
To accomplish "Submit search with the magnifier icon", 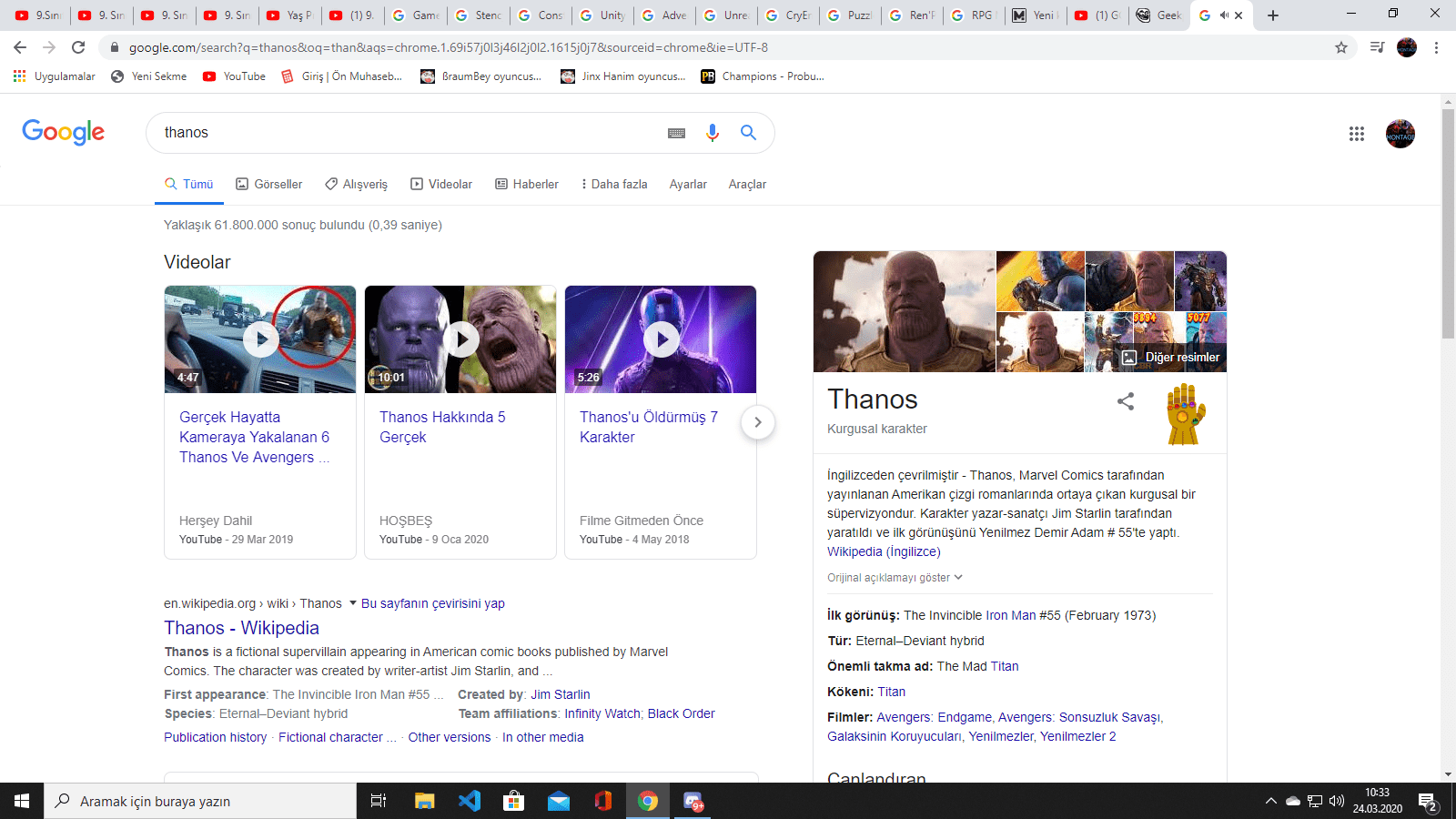I will [748, 133].
